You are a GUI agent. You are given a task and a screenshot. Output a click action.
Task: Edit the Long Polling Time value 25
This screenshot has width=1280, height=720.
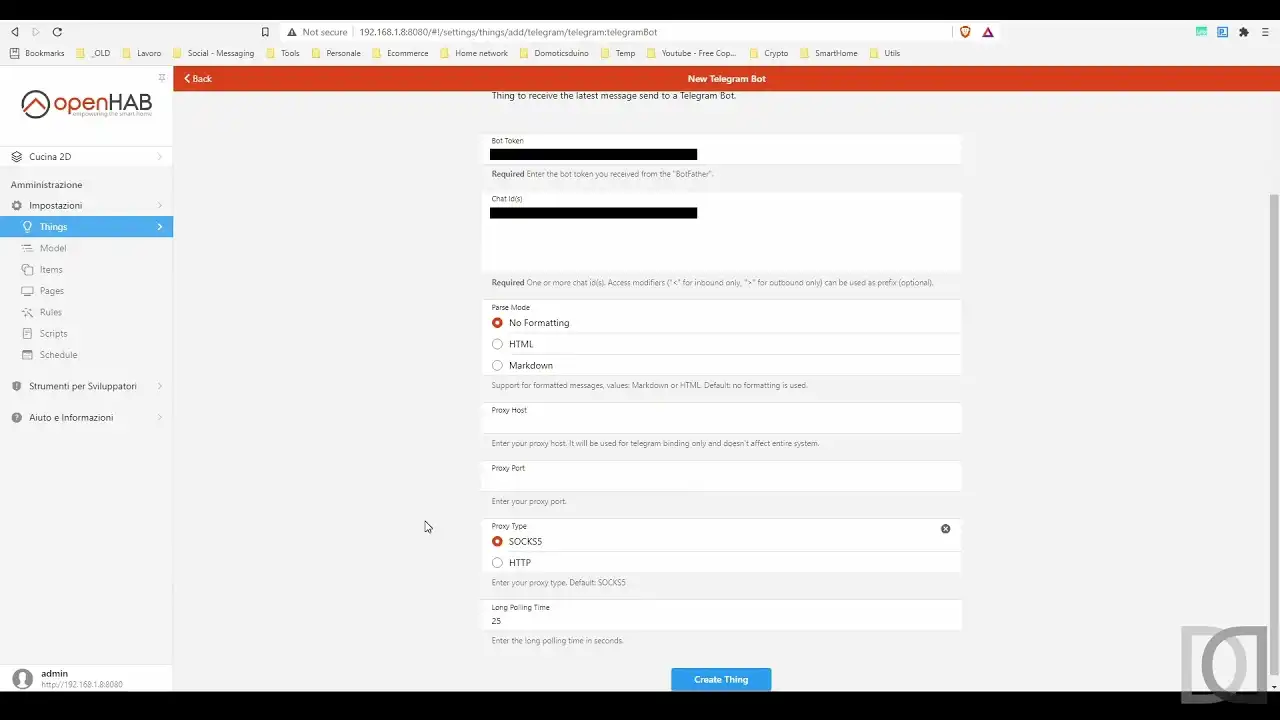(721, 621)
